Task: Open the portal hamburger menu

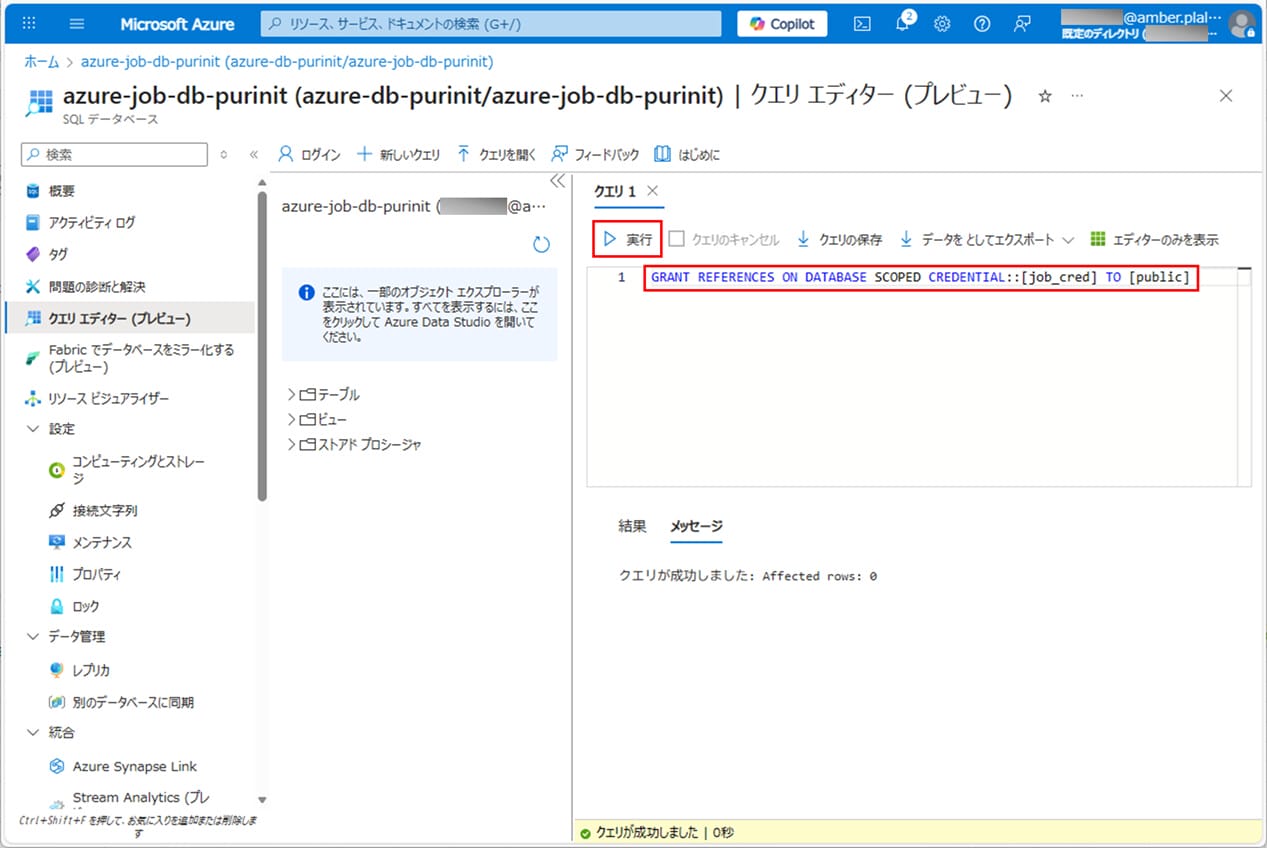Action: (x=78, y=24)
